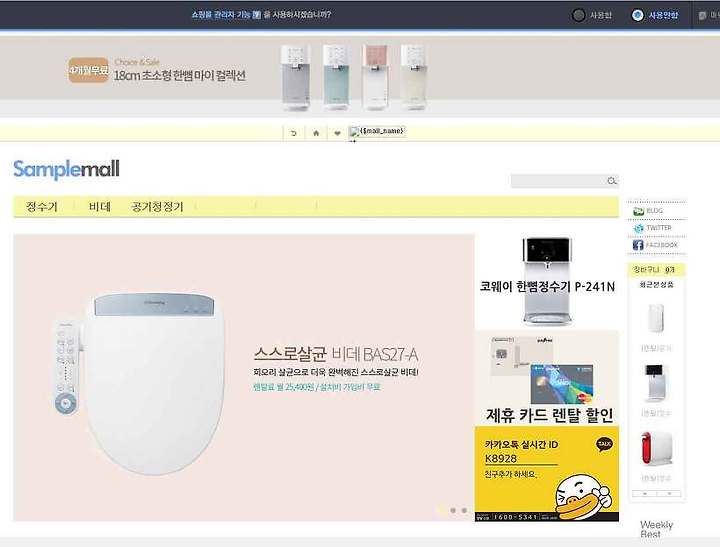Viewport: 720px width, 547px height.
Task: Click the recent products next arrow
Action: (669, 494)
